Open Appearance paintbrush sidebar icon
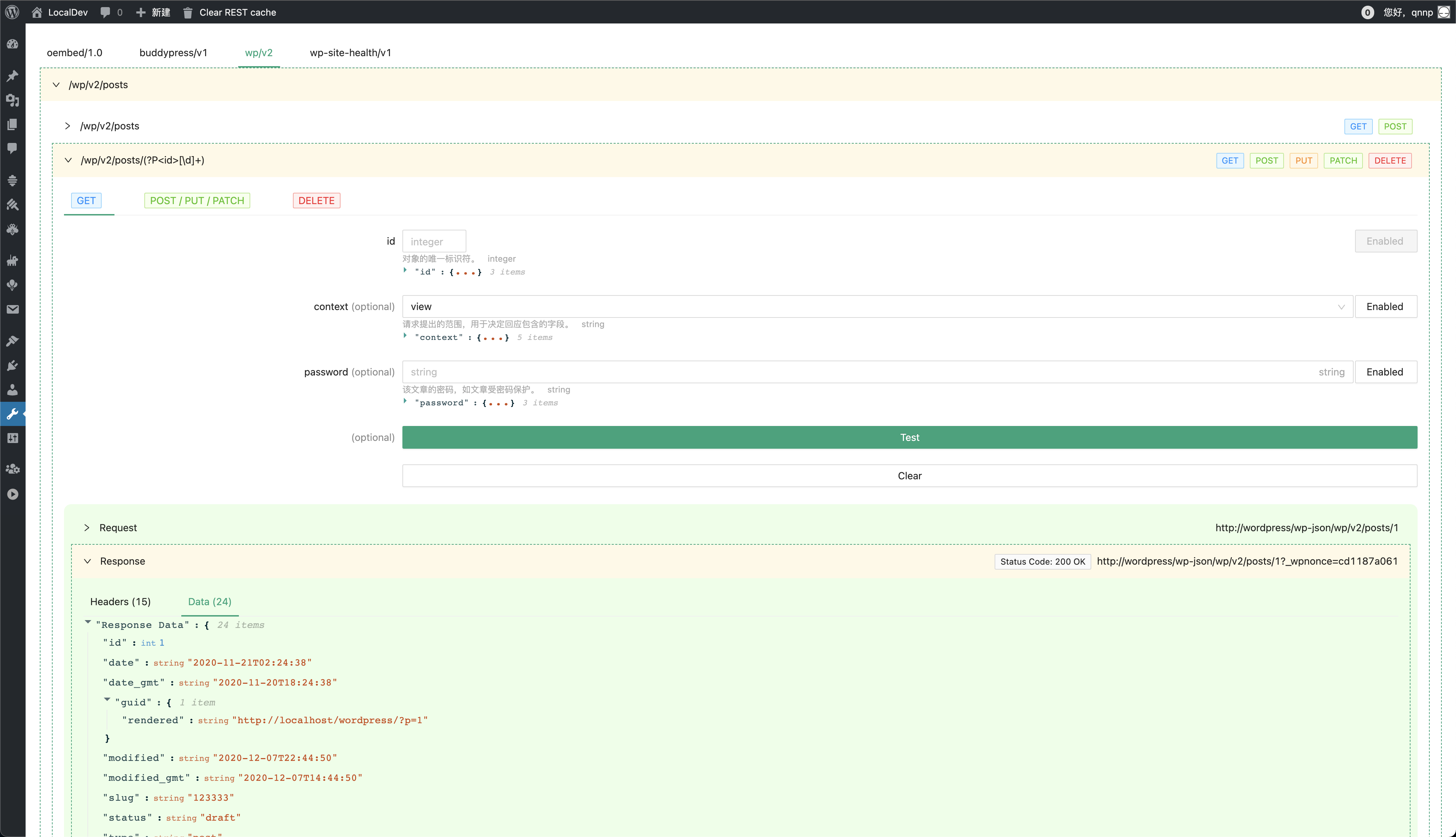 12,341
